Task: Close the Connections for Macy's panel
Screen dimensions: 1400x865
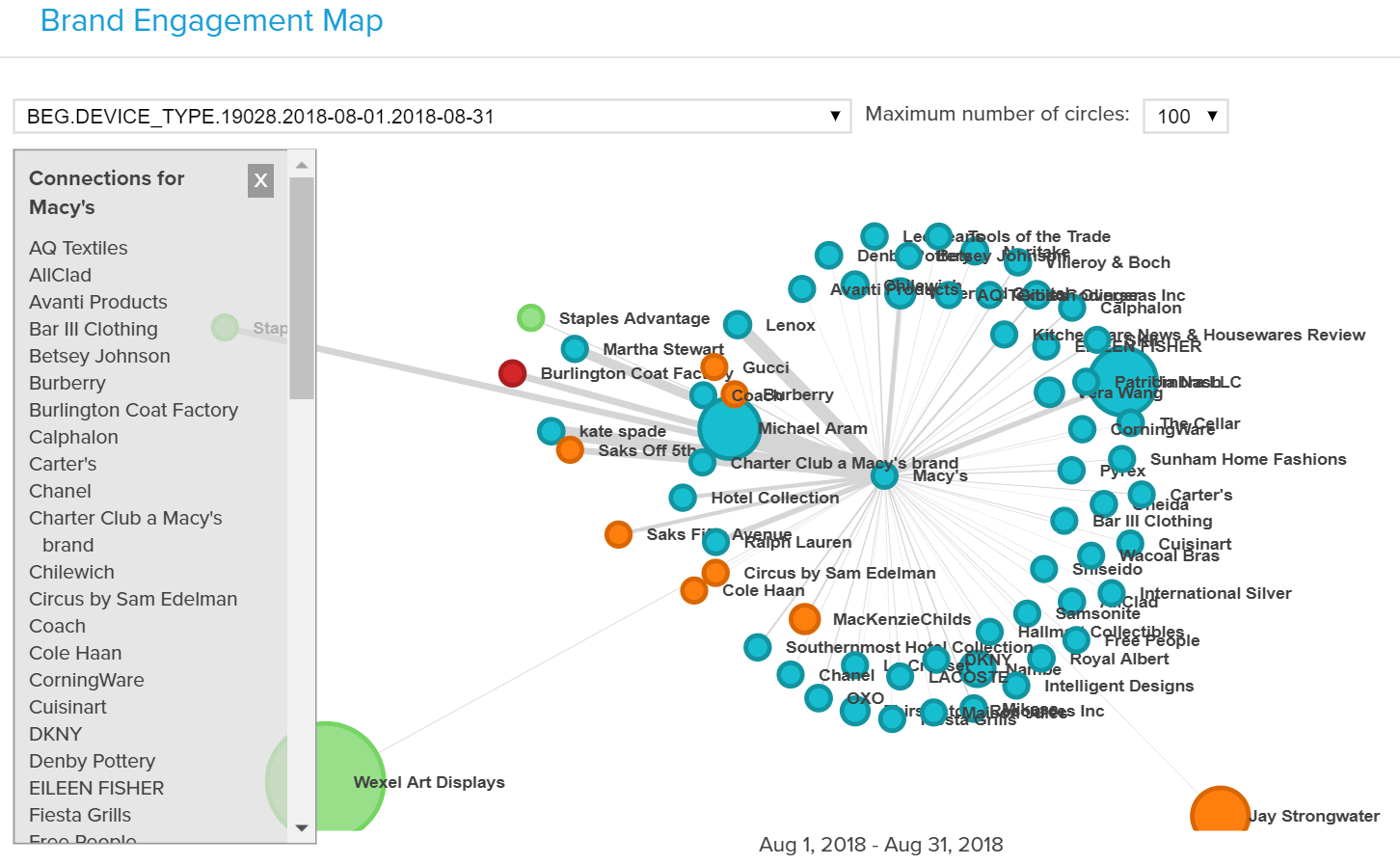Action: [260, 180]
